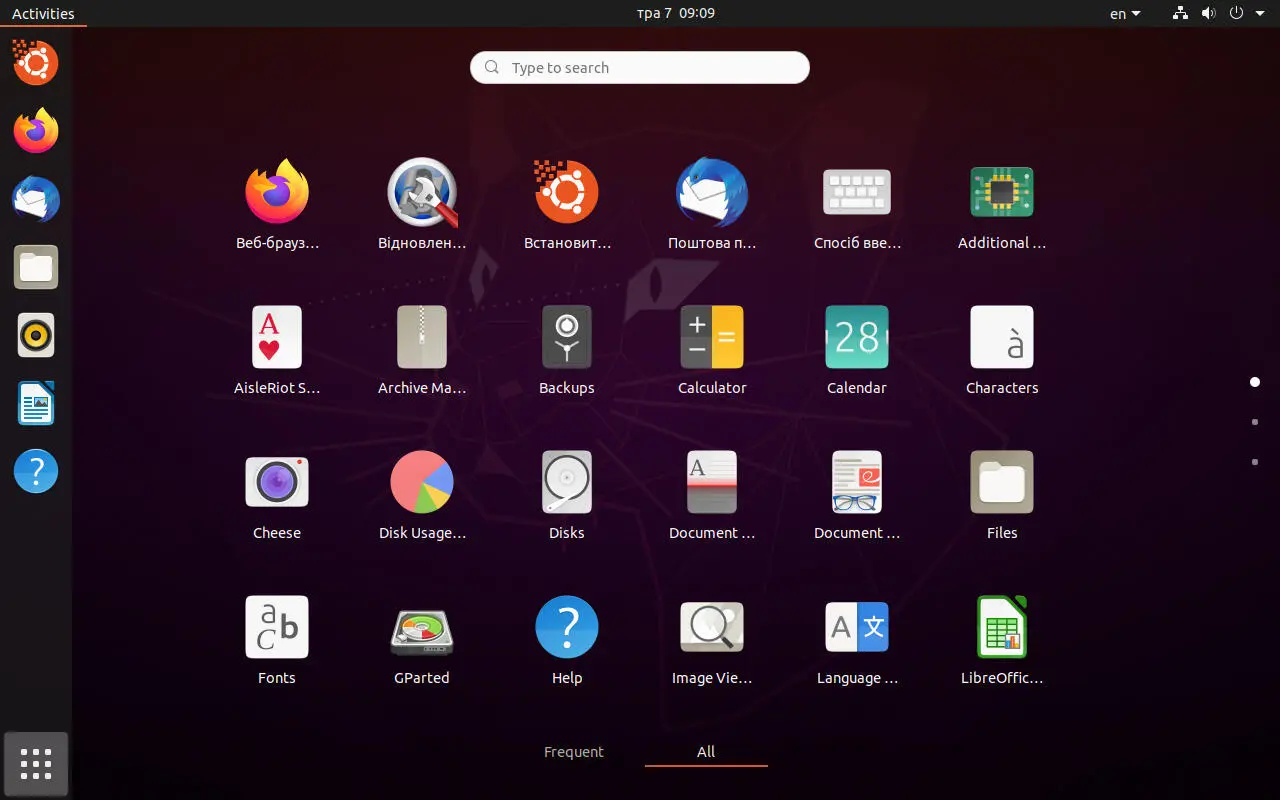Launch Rhythmbox from the dock
Viewport: 1280px width, 800px height.
36,334
